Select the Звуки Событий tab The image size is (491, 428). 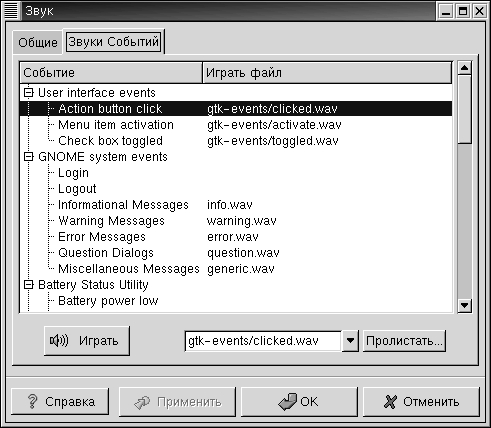114,42
